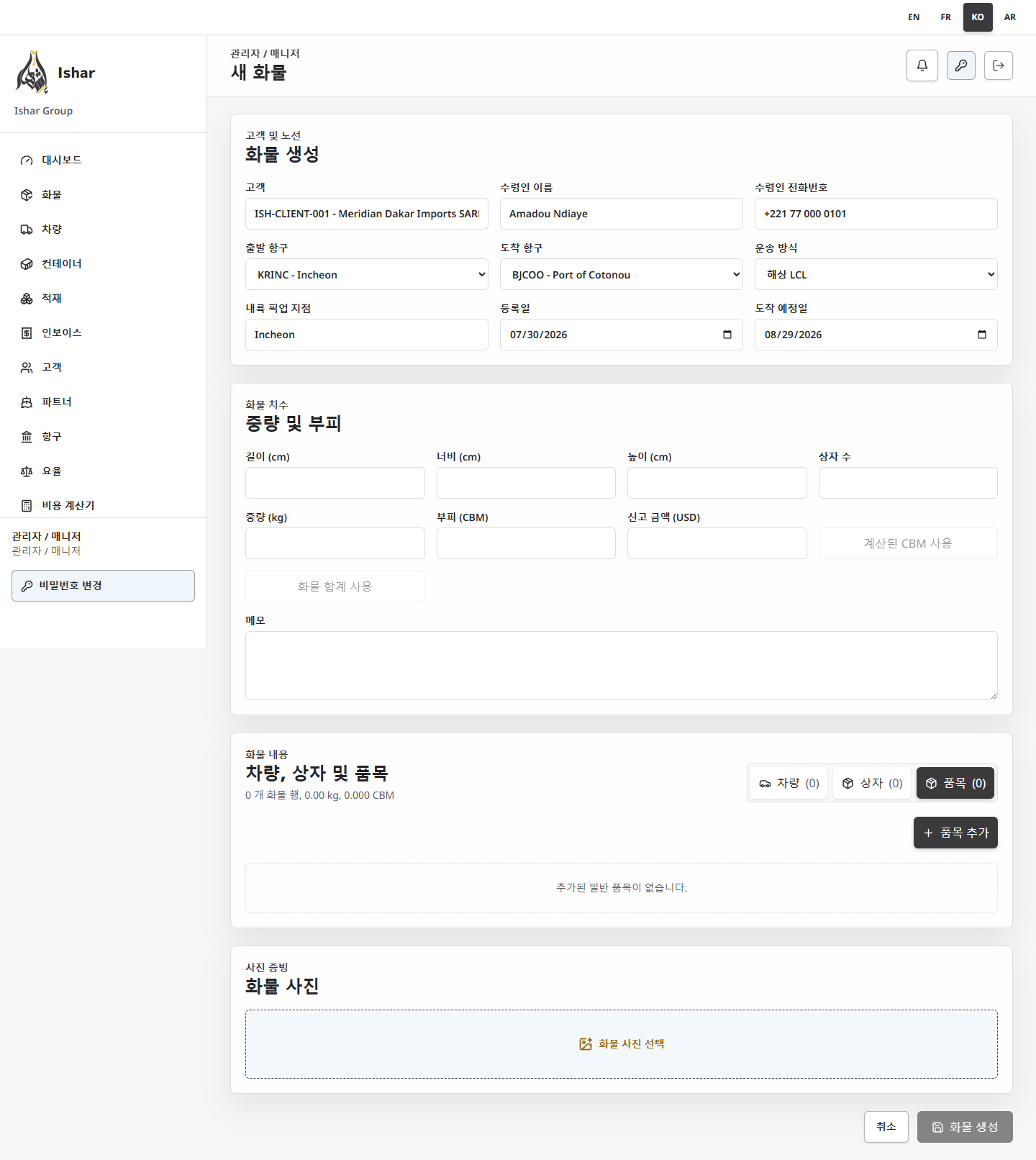Expand the 출발 항구 KRINC - Incheon dropdown

367,274
